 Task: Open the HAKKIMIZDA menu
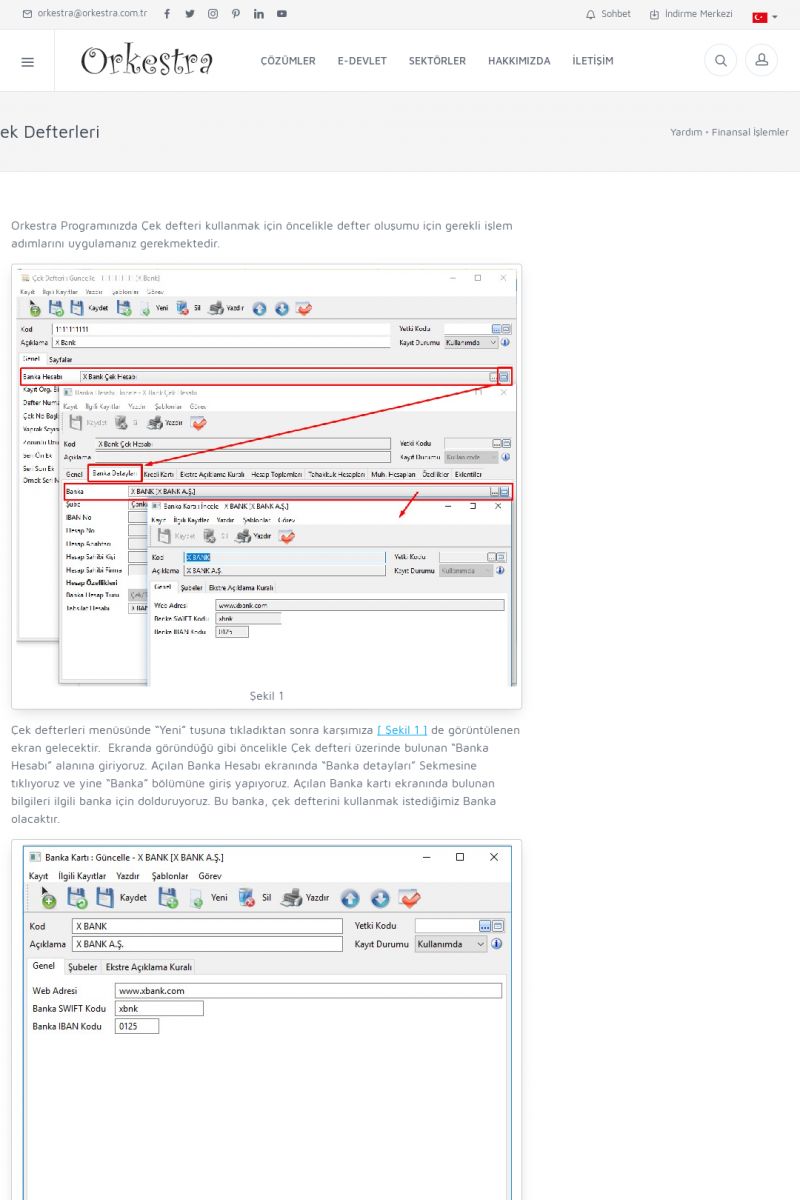[519, 61]
